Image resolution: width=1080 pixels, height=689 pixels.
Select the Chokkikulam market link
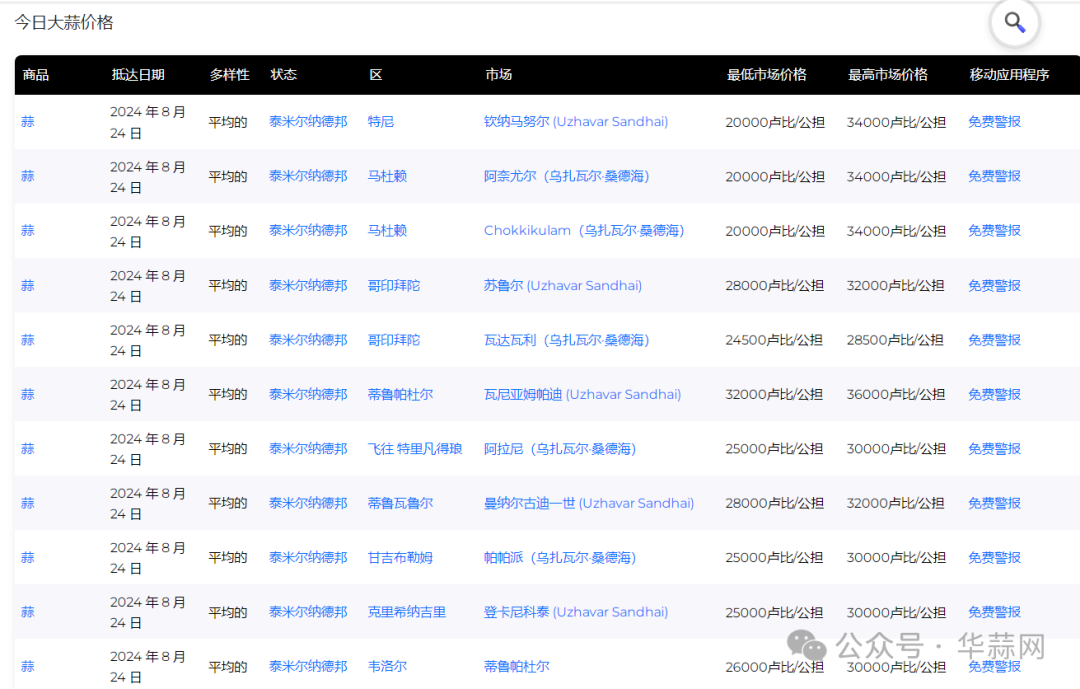click(x=583, y=231)
